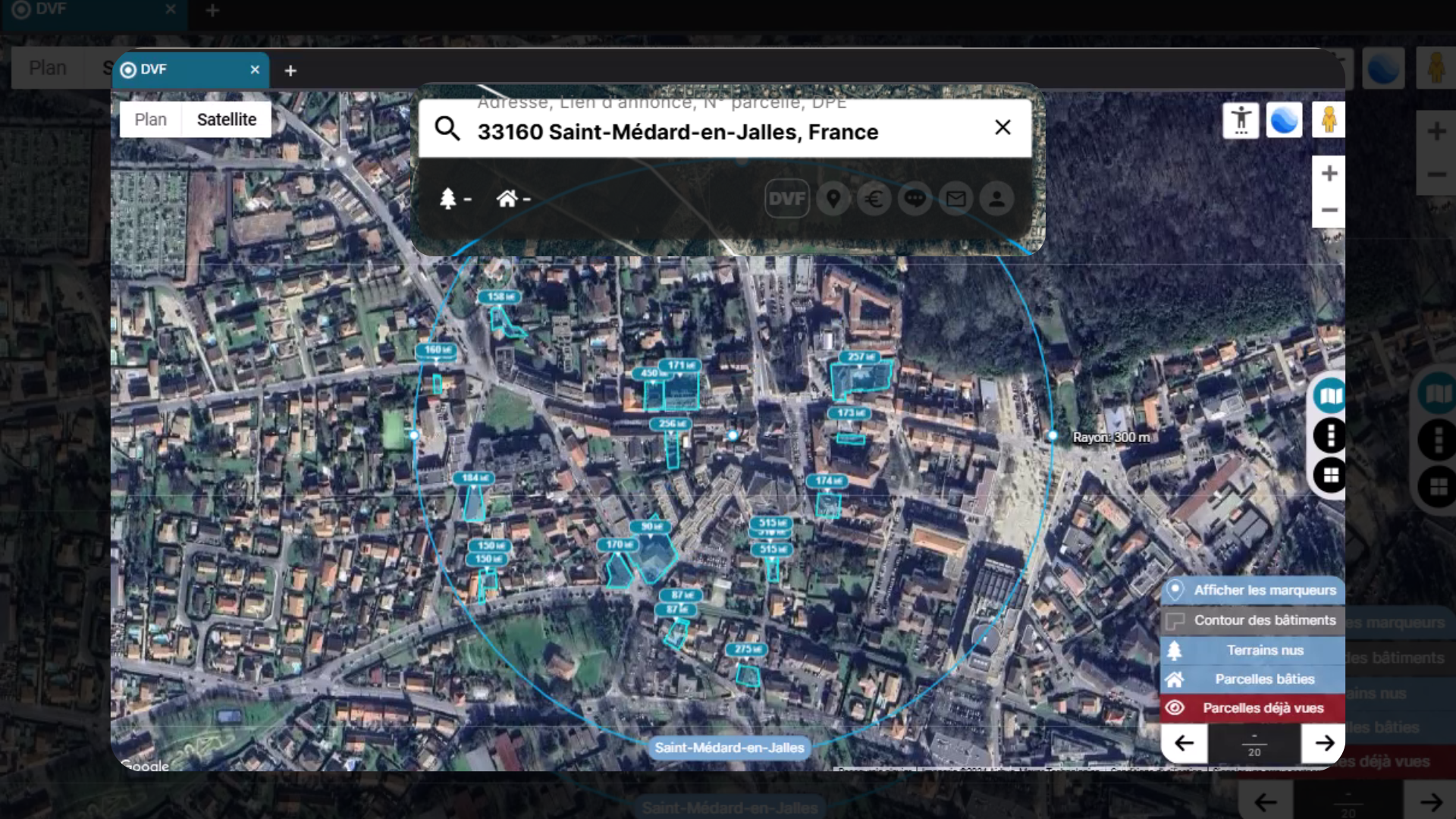Open the user account icon
Screen dimensions: 1456x819
tap(997, 199)
